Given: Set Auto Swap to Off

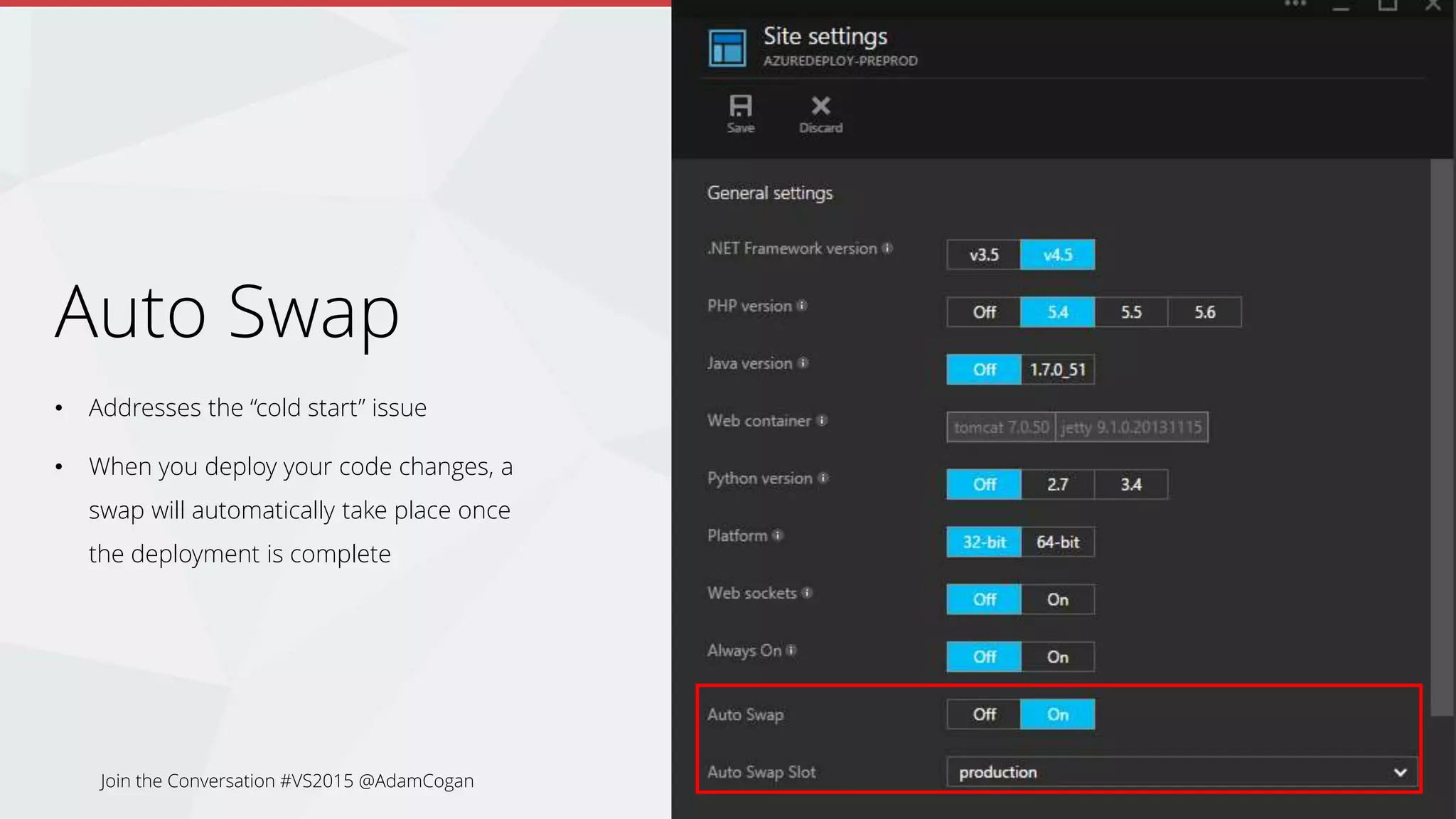Looking at the screenshot, I should pos(984,714).
